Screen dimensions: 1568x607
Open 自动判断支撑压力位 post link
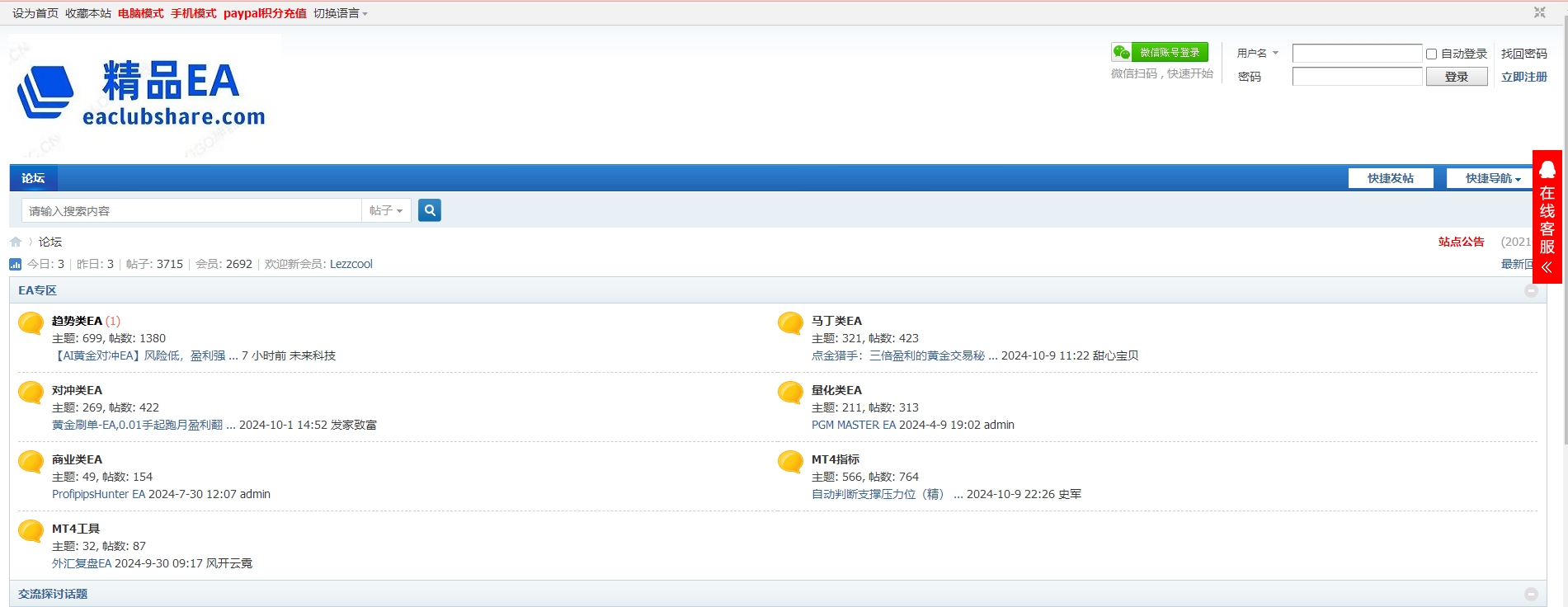pyautogui.click(x=888, y=494)
